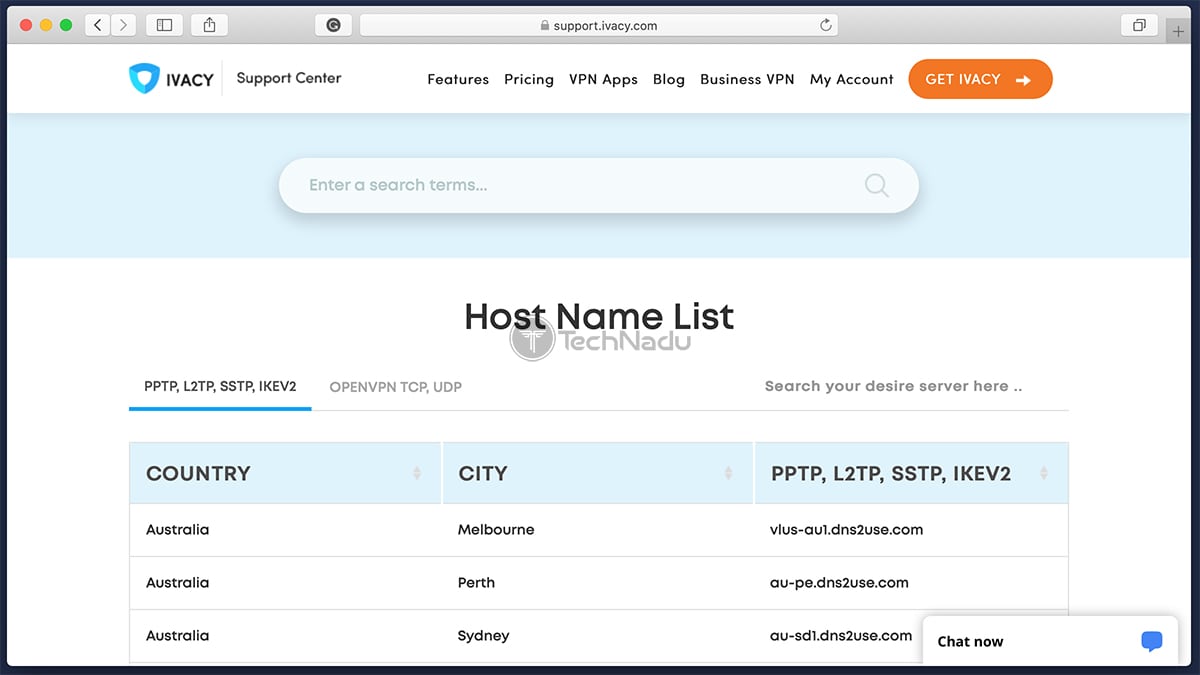
Task: Close the Safari window with red button
Action: [26, 25]
